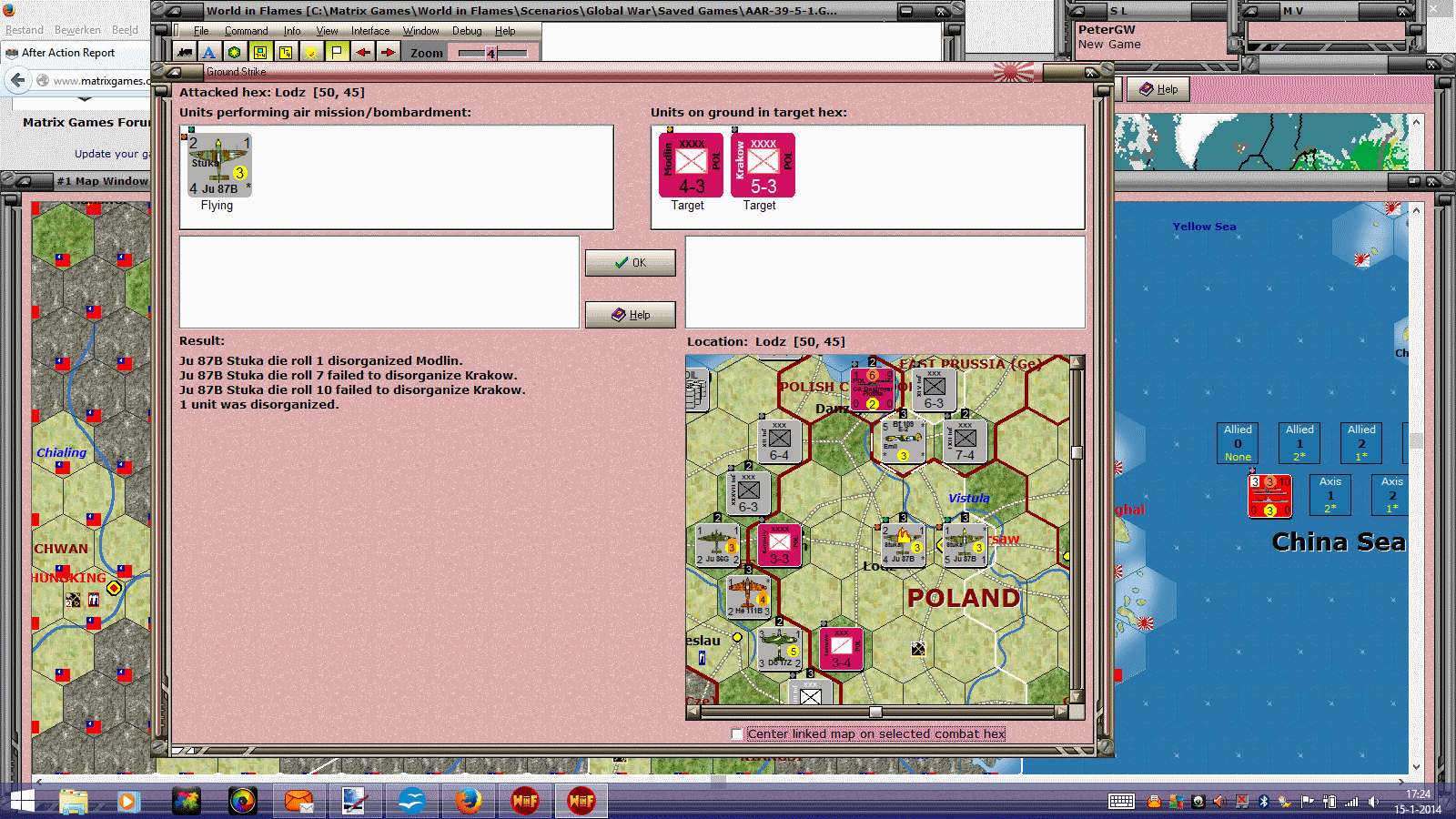The height and width of the screenshot is (819, 1456).
Task: Select the After Action Report browser tab
Action: click(x=68, y=53)
